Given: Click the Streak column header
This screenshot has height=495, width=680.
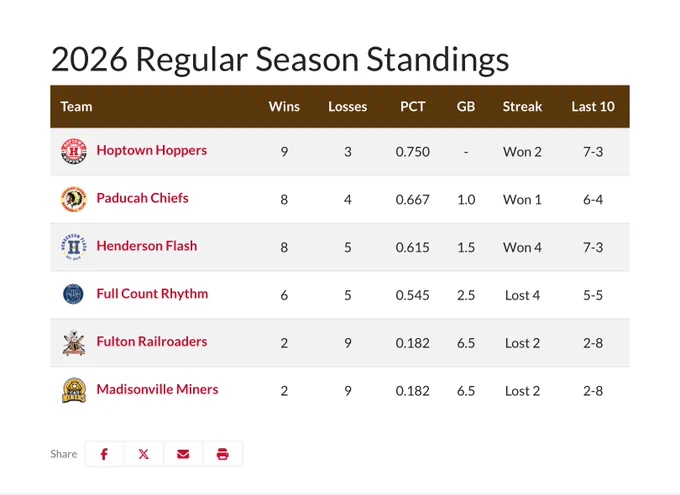Looking at the screenshot, I should point(522,106).
